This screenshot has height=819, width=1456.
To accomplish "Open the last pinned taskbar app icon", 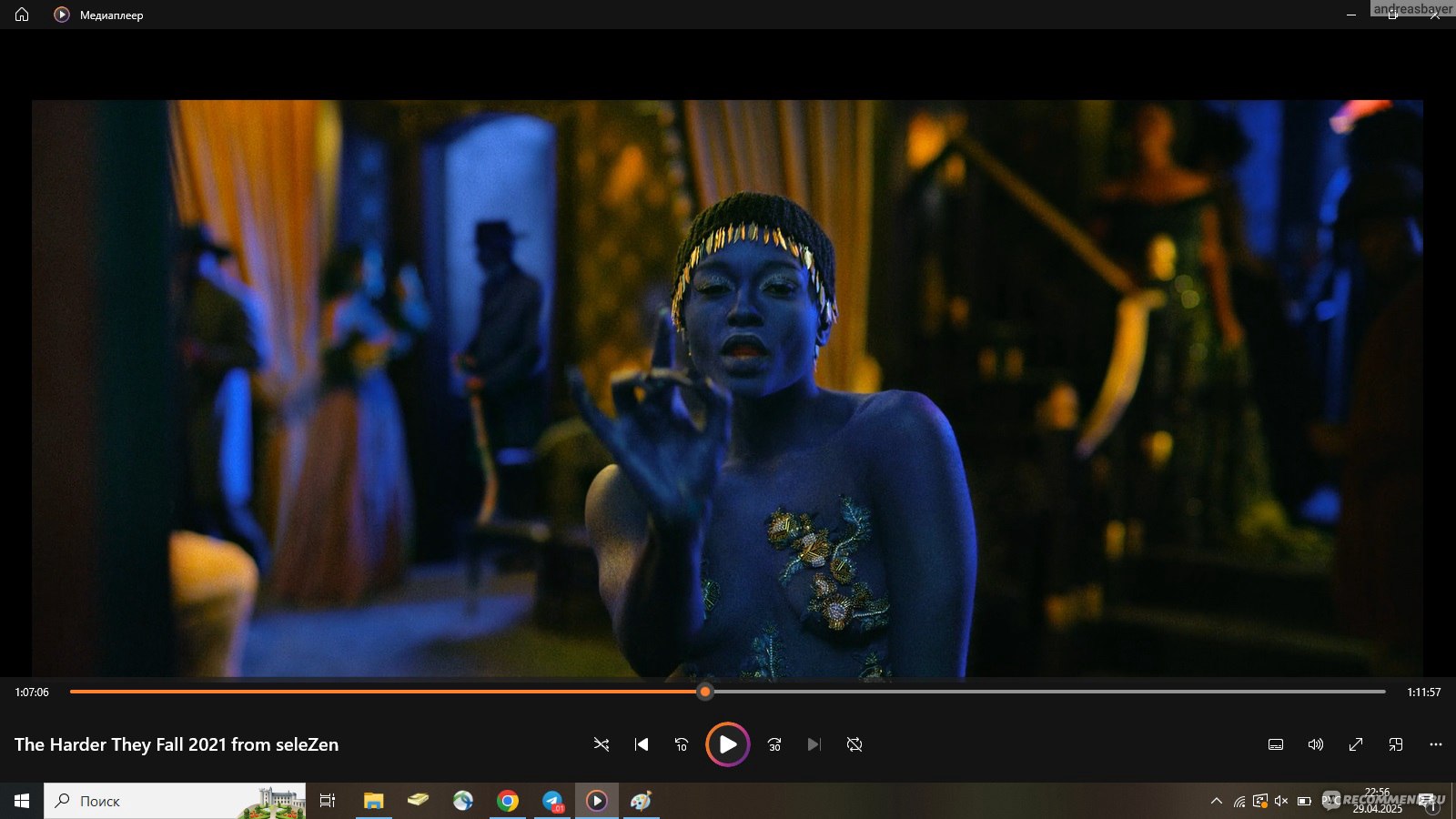I will click(x=642, y=801).
